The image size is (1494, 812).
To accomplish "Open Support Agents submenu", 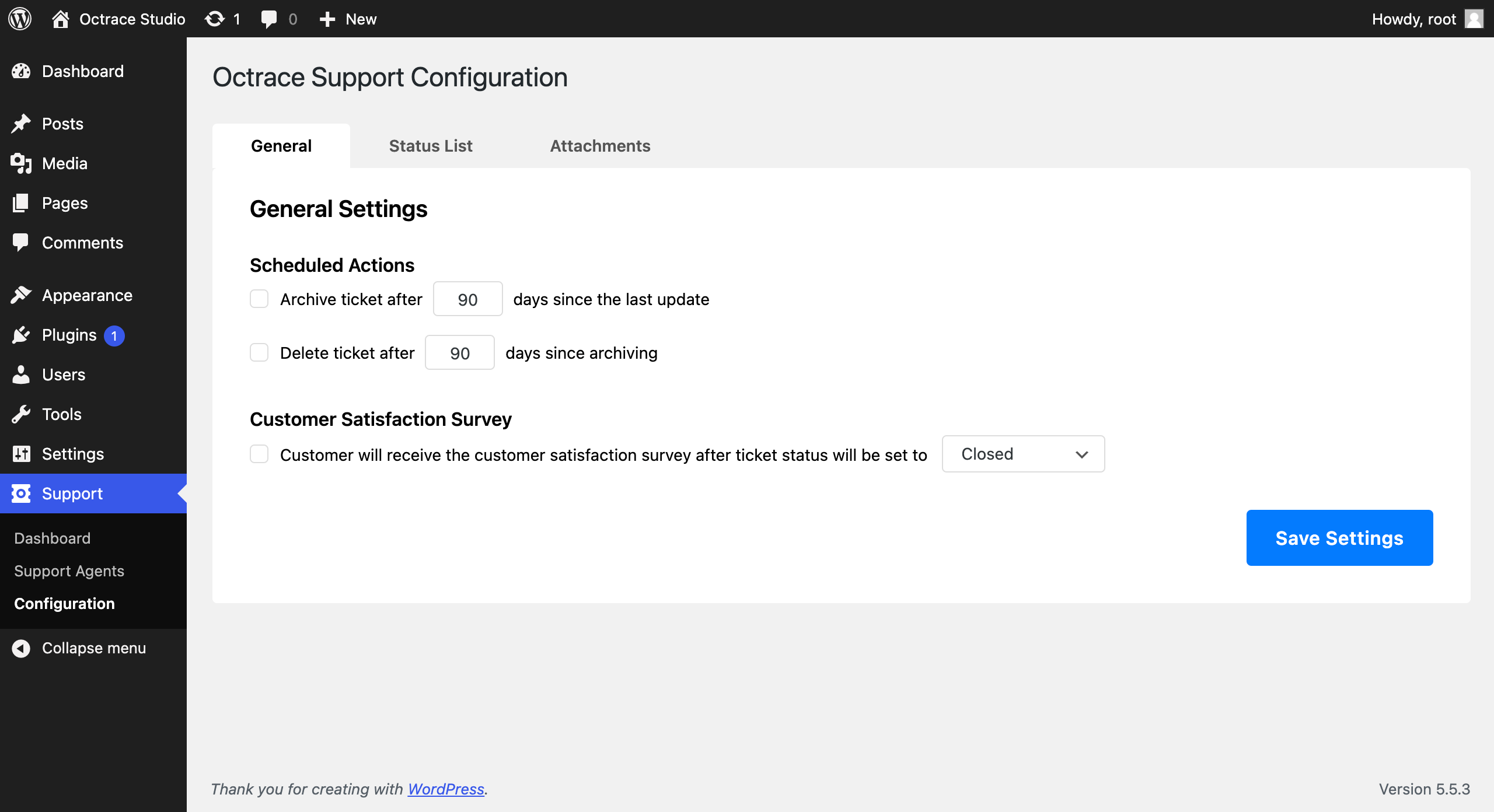I will coord(69,570).
